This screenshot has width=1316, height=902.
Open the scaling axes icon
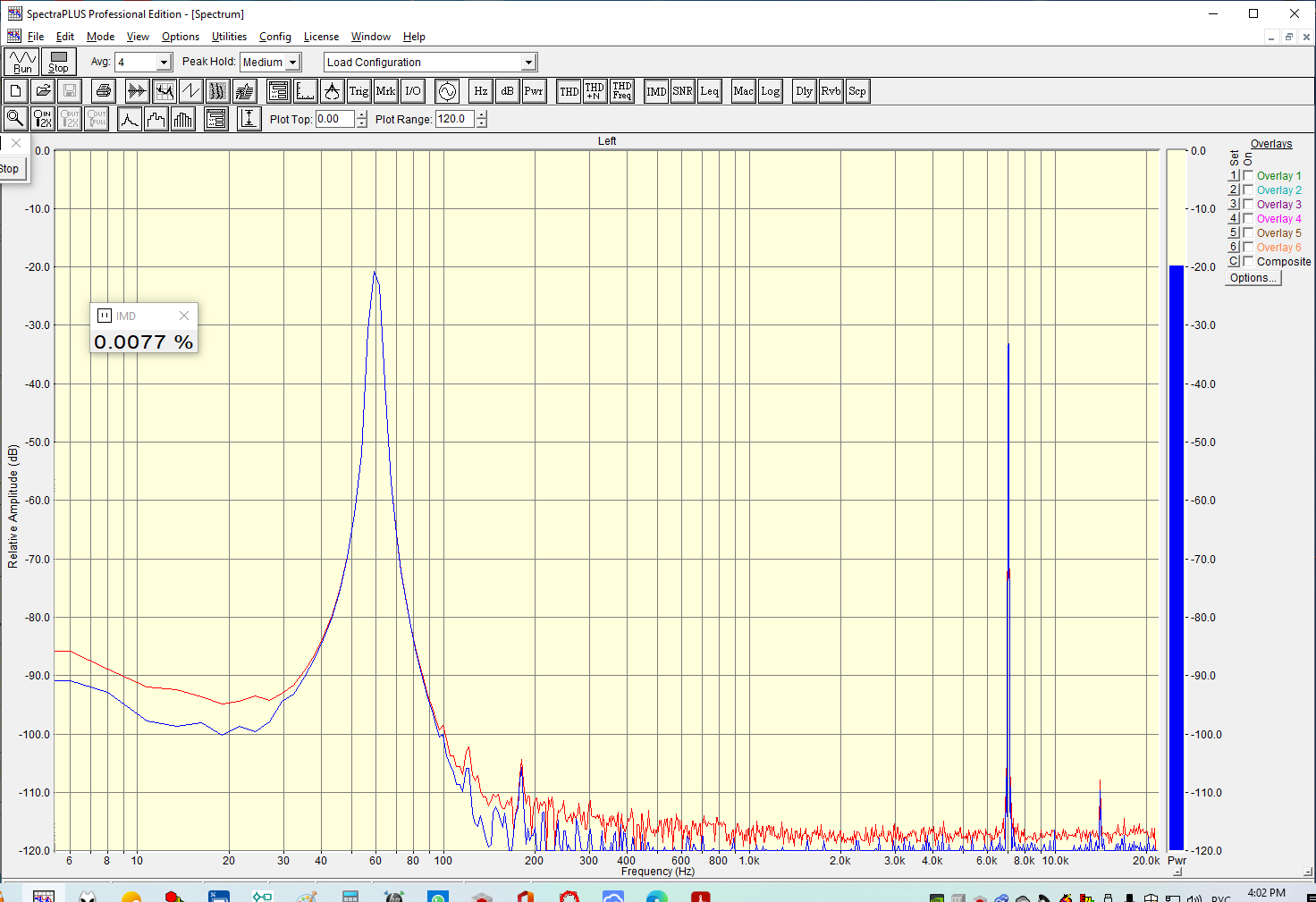pos(305,91)
